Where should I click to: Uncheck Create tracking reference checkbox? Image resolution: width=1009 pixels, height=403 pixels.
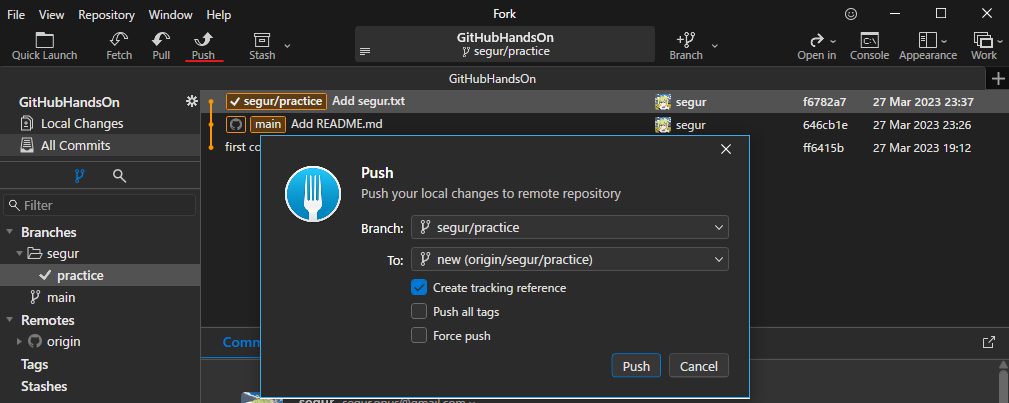click(420, 288)
